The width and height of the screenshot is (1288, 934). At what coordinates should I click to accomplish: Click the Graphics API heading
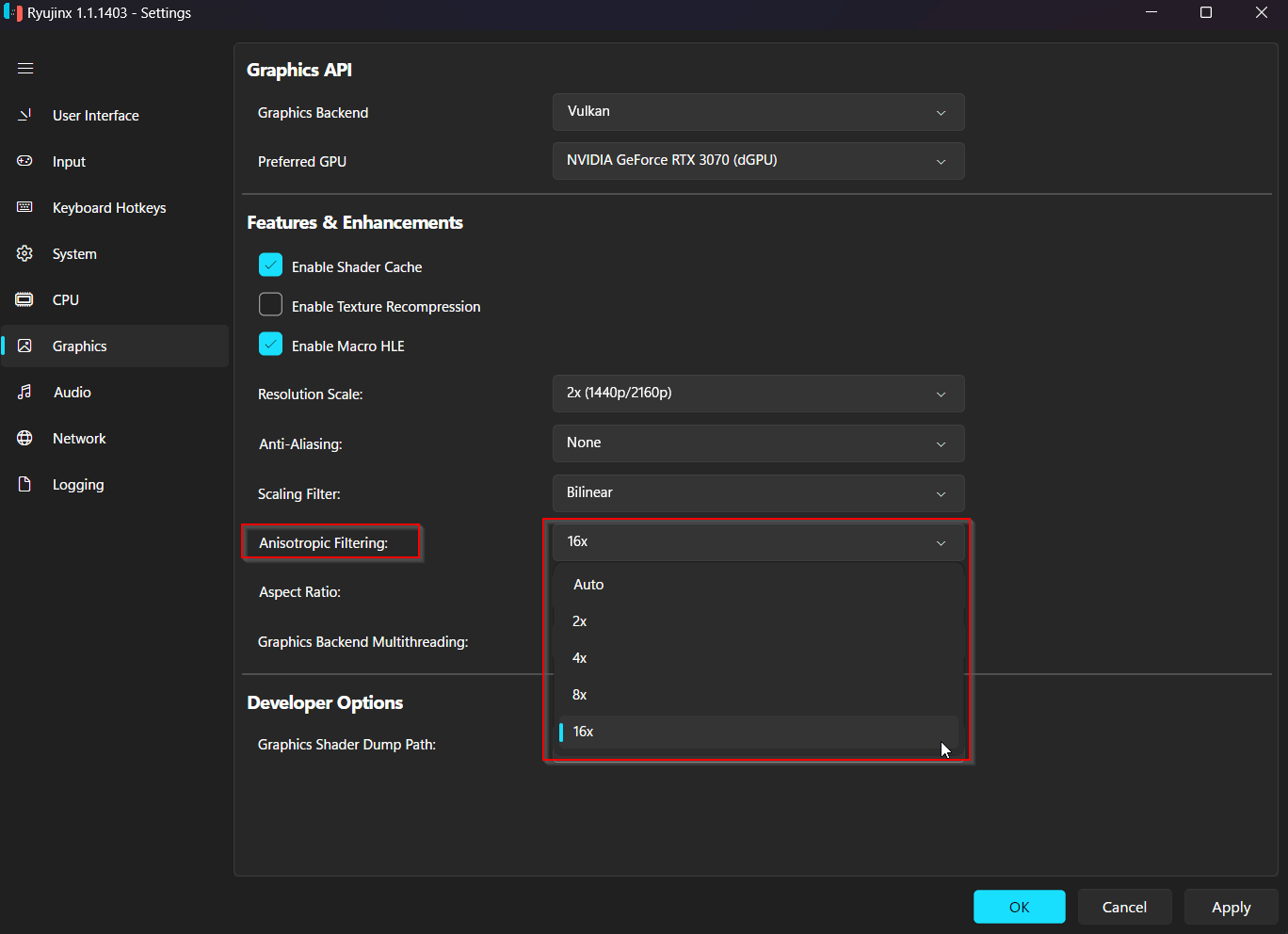click(x=299, y=70)
